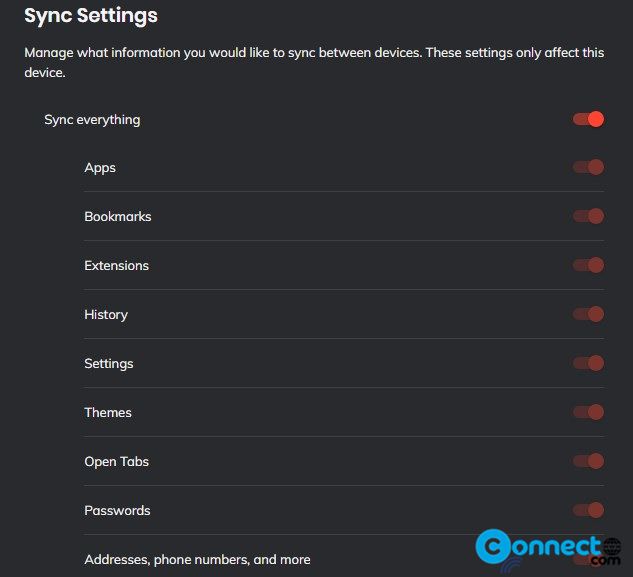Turn off Extensions sync toggle

pos(588,265)
